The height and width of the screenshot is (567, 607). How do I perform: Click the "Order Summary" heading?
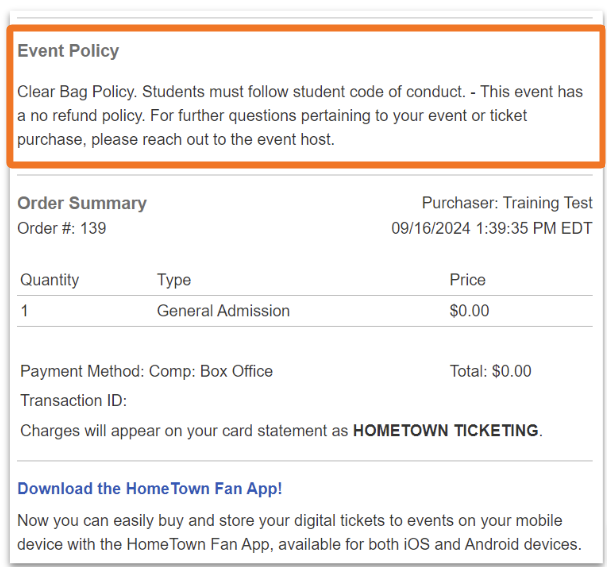[x=82, y=203]
